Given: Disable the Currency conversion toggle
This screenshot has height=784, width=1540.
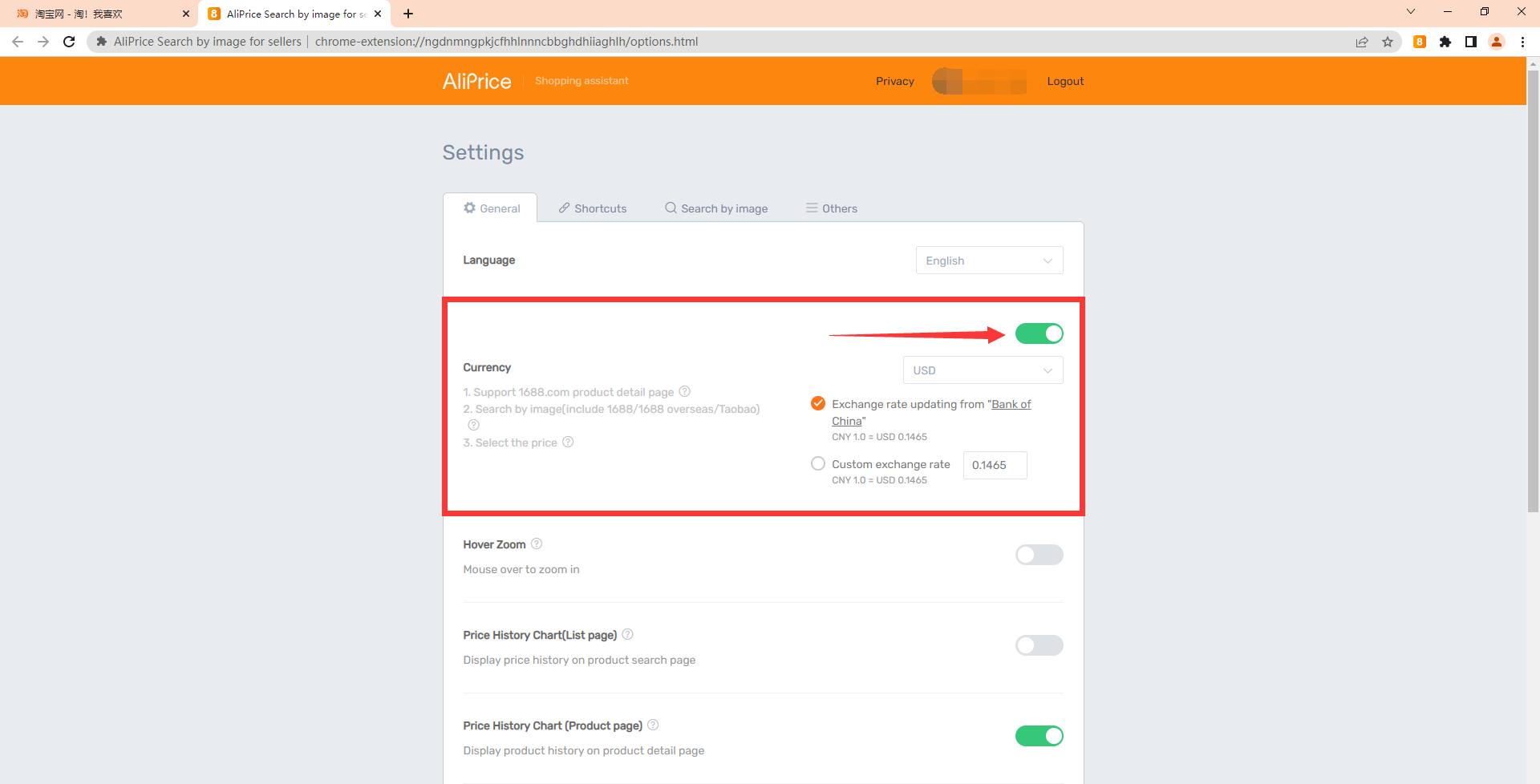Looking at the screenshot, I should (1039, 333).
